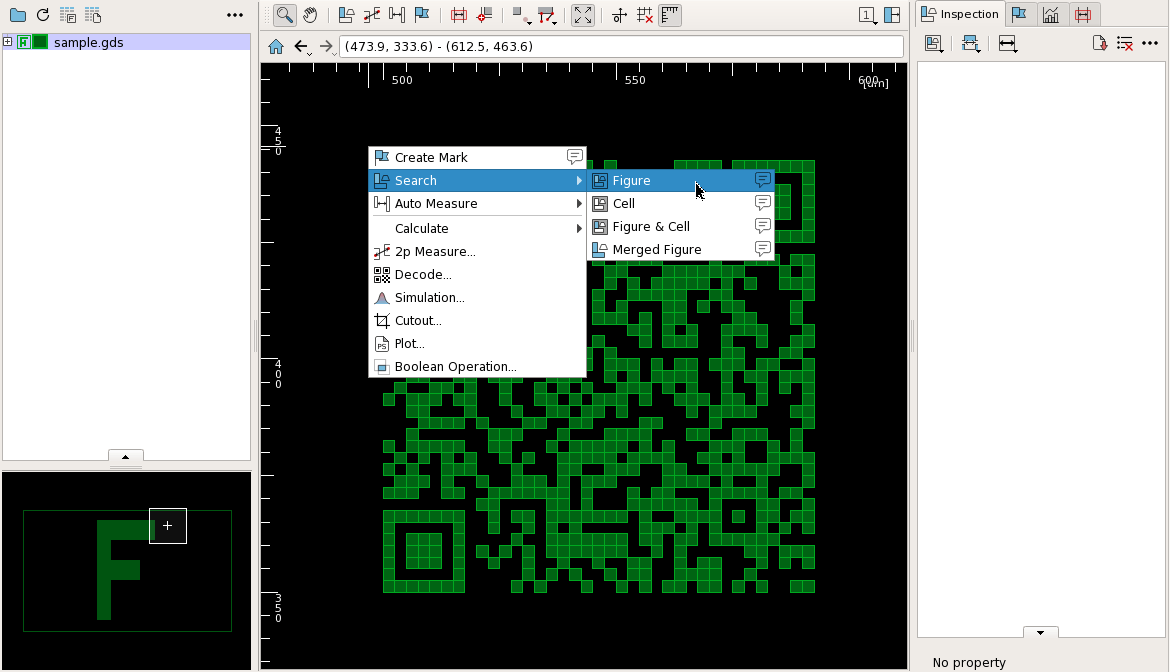Click the document layer list icon
The height and width of the screenshot is (672, 1170).
[x=93, y=15]
